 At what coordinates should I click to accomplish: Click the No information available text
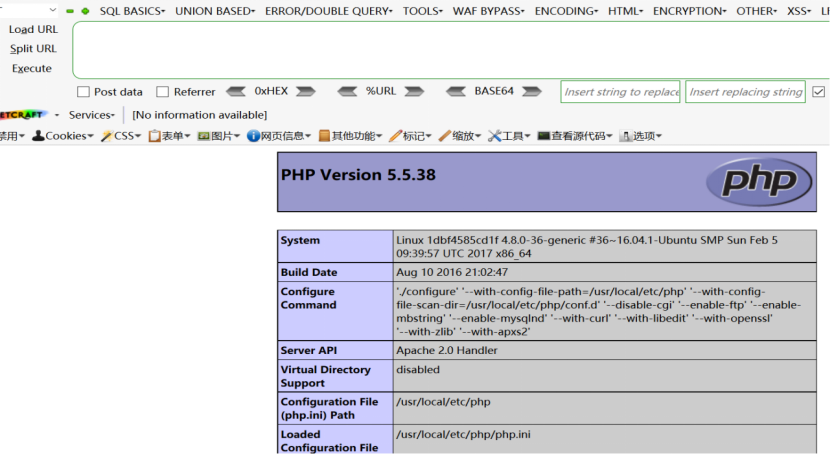click(x=200, y=115)
